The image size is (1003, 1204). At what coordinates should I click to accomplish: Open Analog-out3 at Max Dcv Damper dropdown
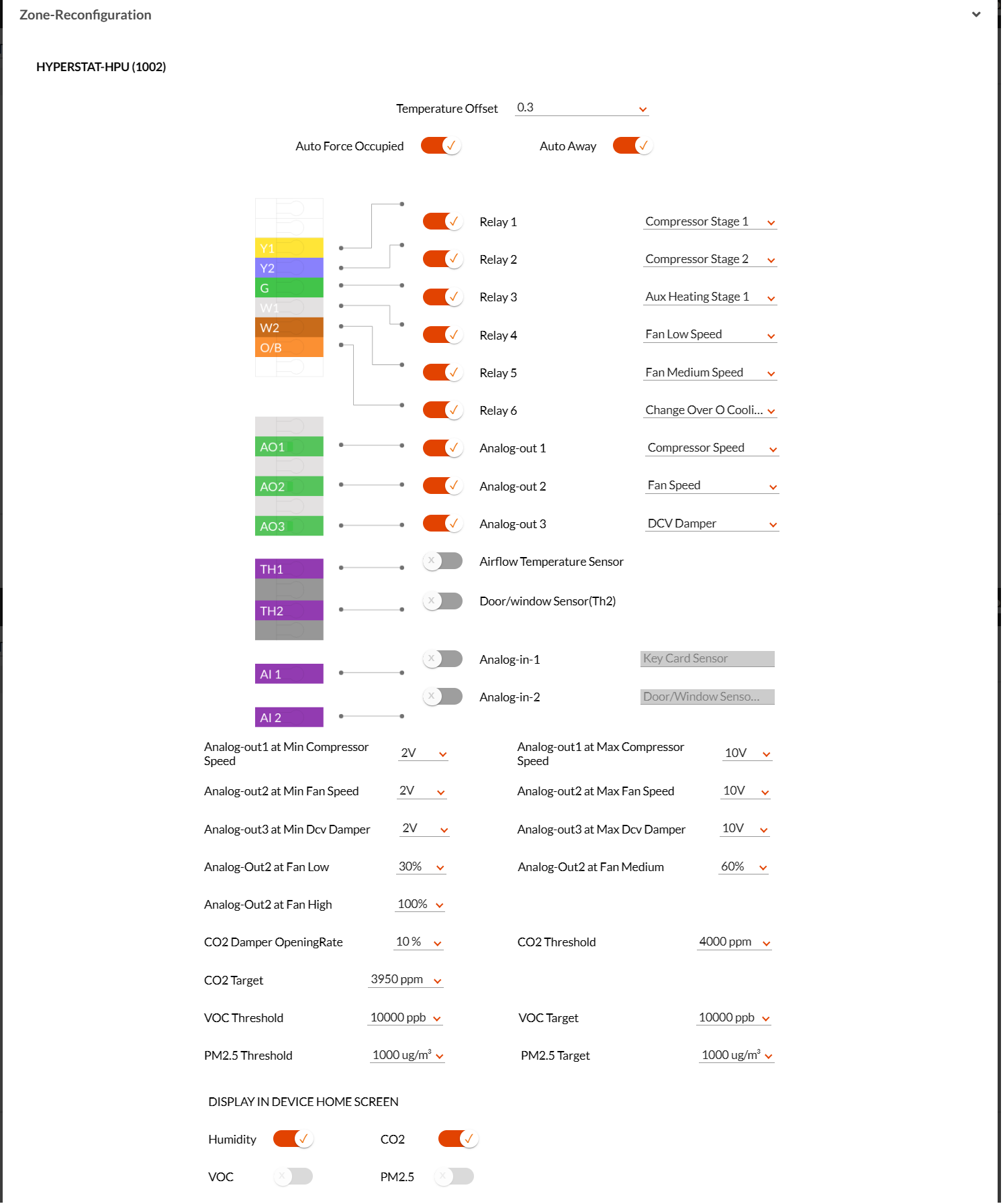745,829
